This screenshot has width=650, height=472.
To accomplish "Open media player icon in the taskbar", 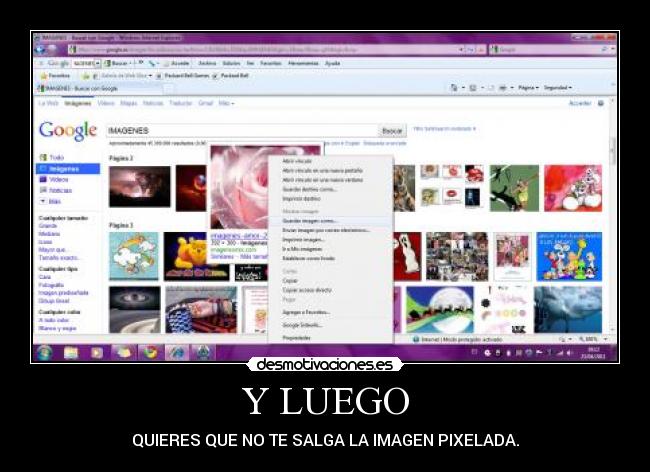I will [x=97, y=353].
